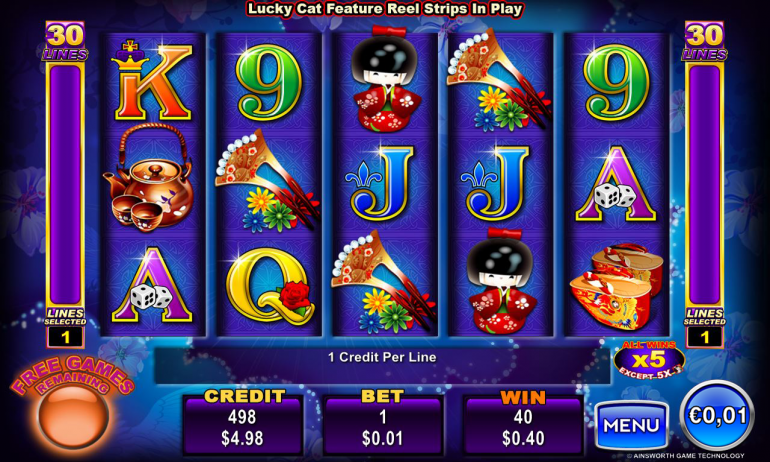Click the BET amount display panel
The image size is (770, 462).
[x=383, y=423]
